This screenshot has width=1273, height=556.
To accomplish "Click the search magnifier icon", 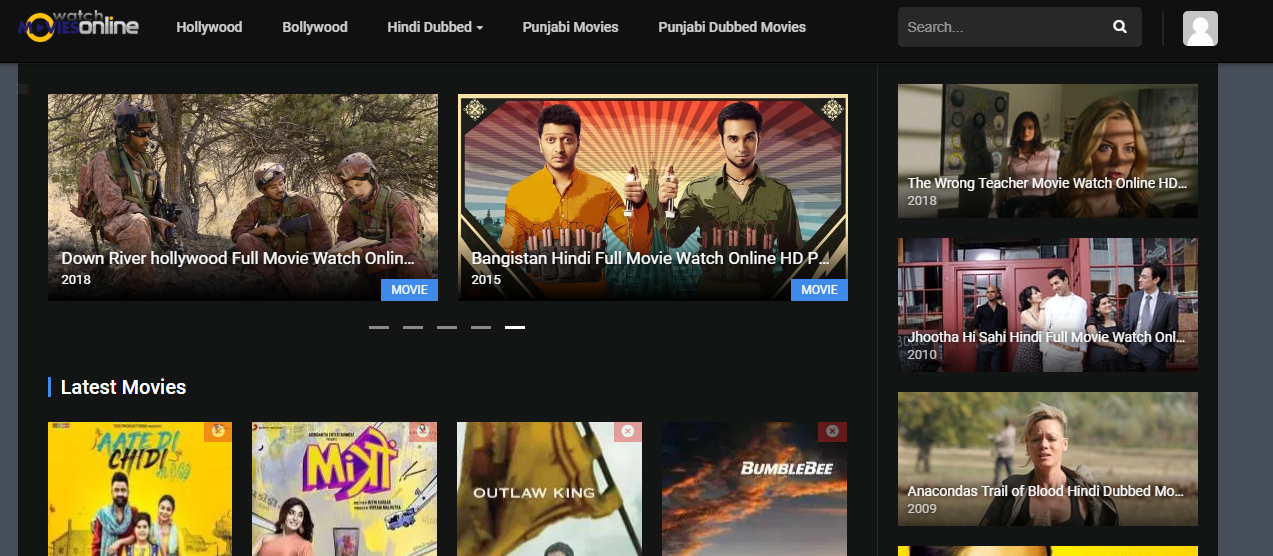I will coord(1120,27).
